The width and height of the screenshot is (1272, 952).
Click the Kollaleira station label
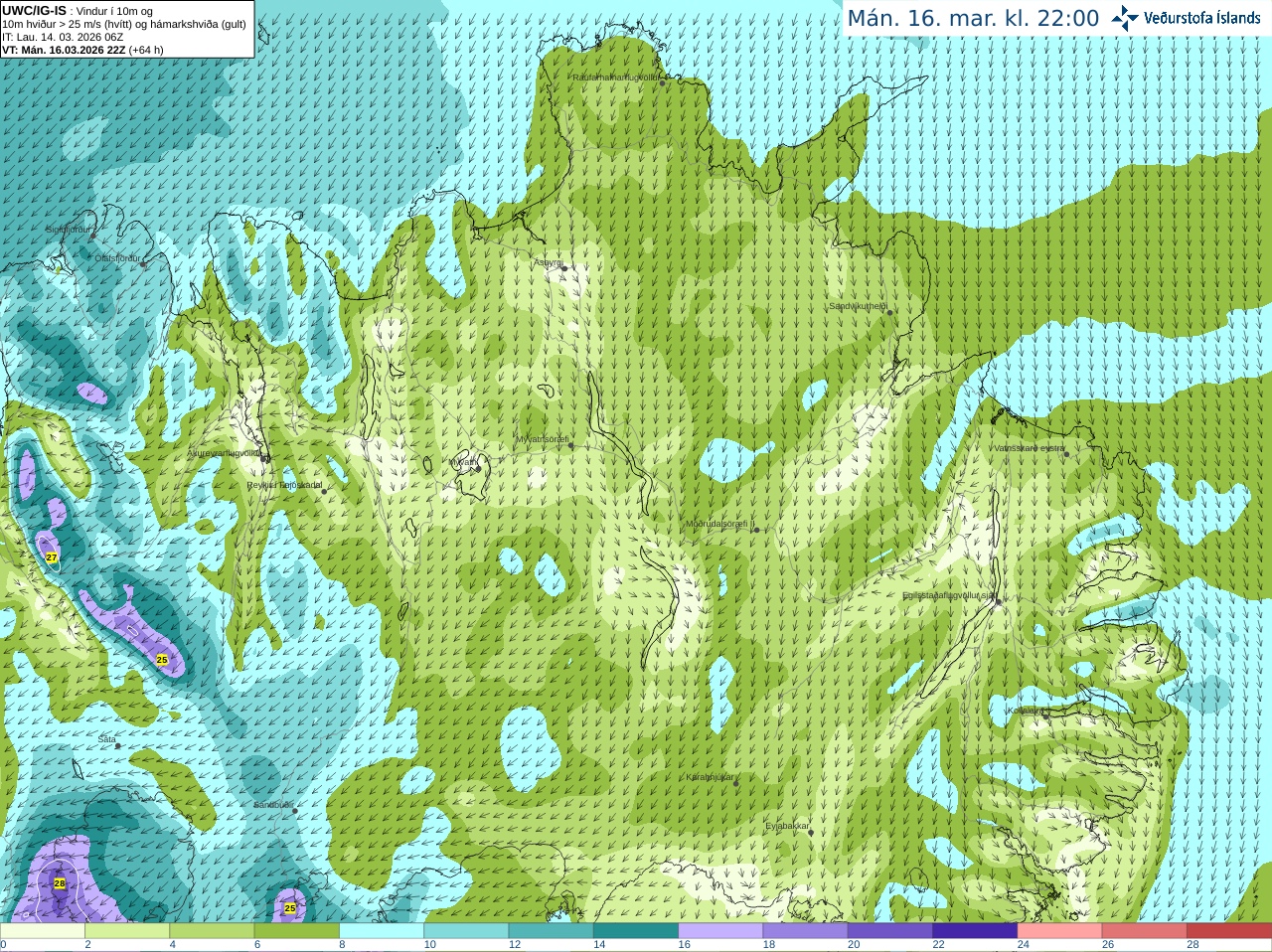coord(1025,711)
